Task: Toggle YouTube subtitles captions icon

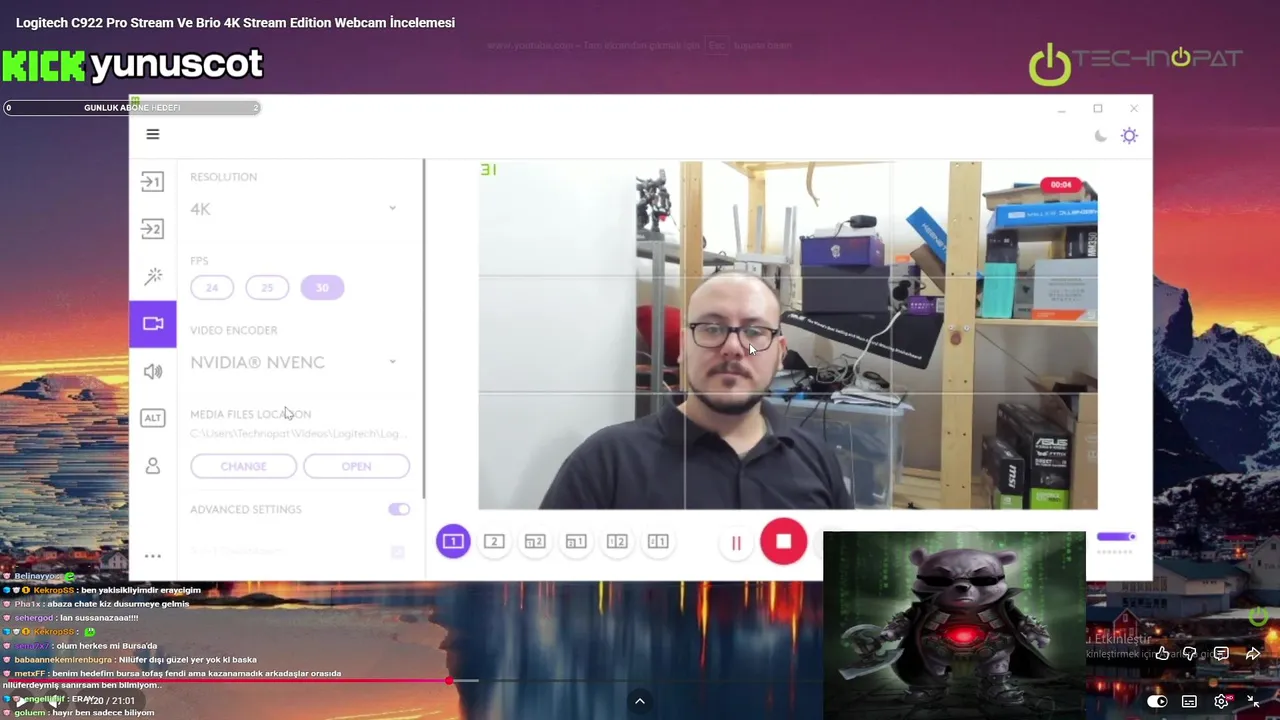Action: (1189, 701)
